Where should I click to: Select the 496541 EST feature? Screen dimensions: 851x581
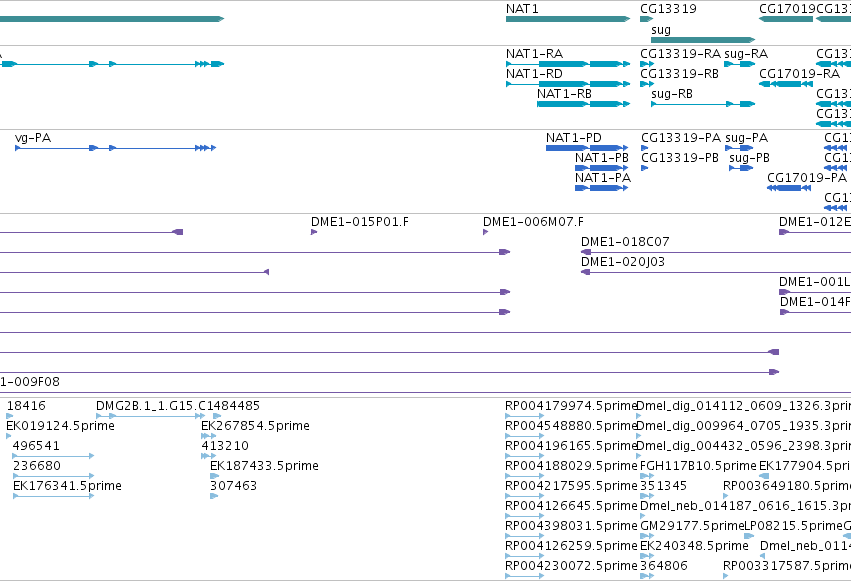[53, 456]
